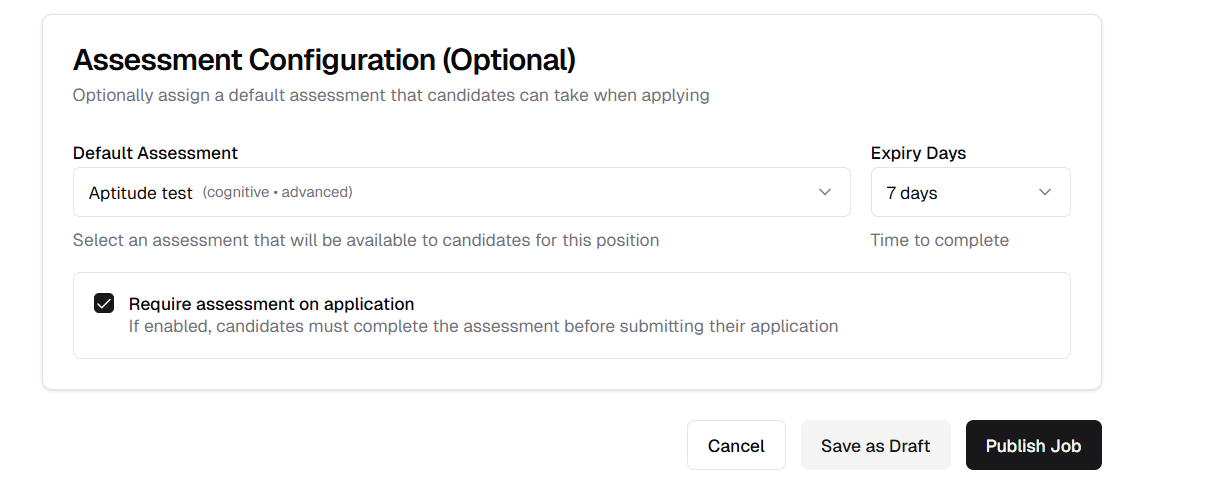Click the 'Aptitude test' selected value
Screen dimensions: 1225x496
coord(140,193)
